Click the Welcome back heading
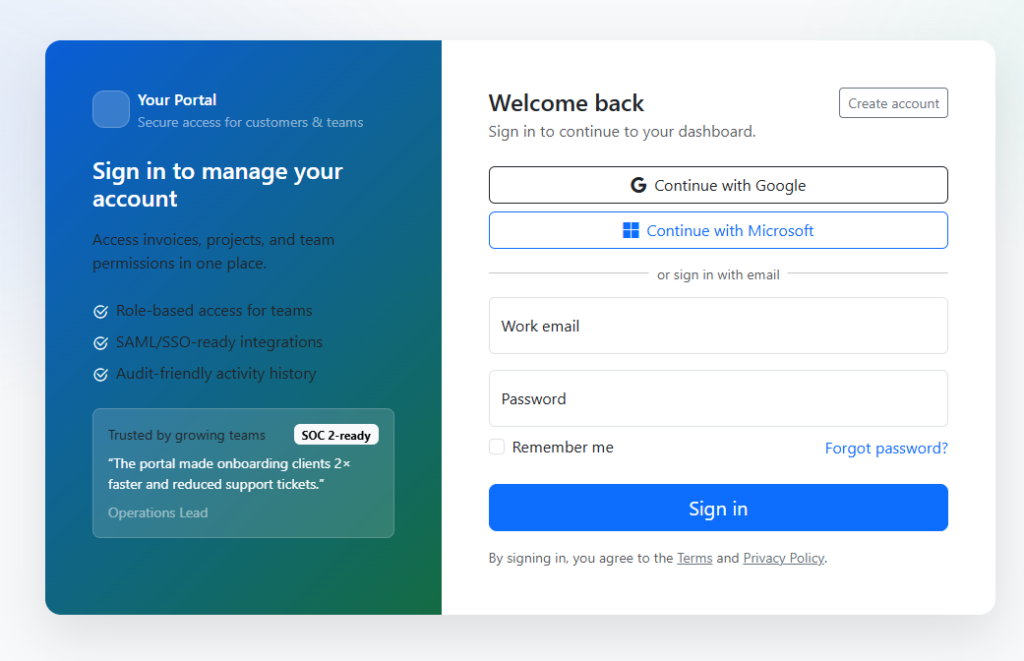 pos(566,103)
